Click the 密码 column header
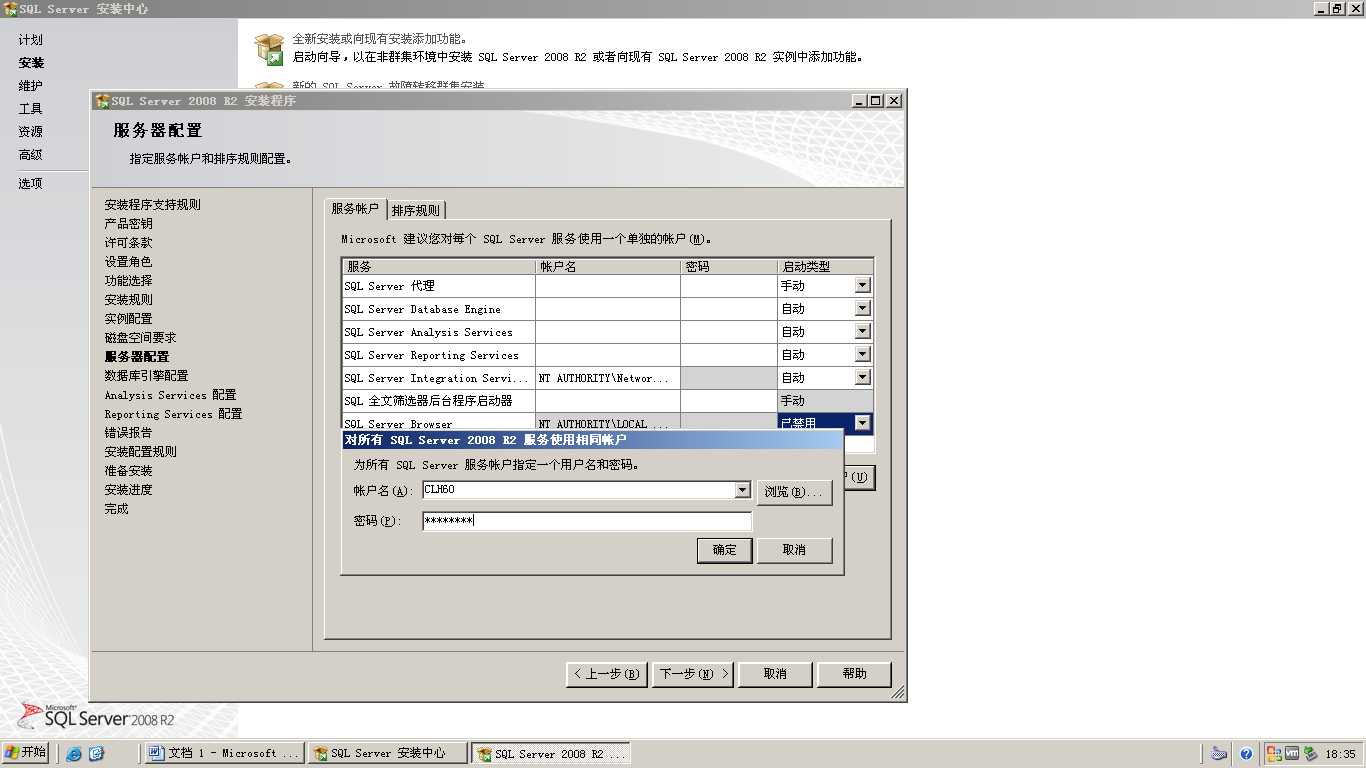The width and height of the screenshot is (1366, 768). (x=730, y=267)
